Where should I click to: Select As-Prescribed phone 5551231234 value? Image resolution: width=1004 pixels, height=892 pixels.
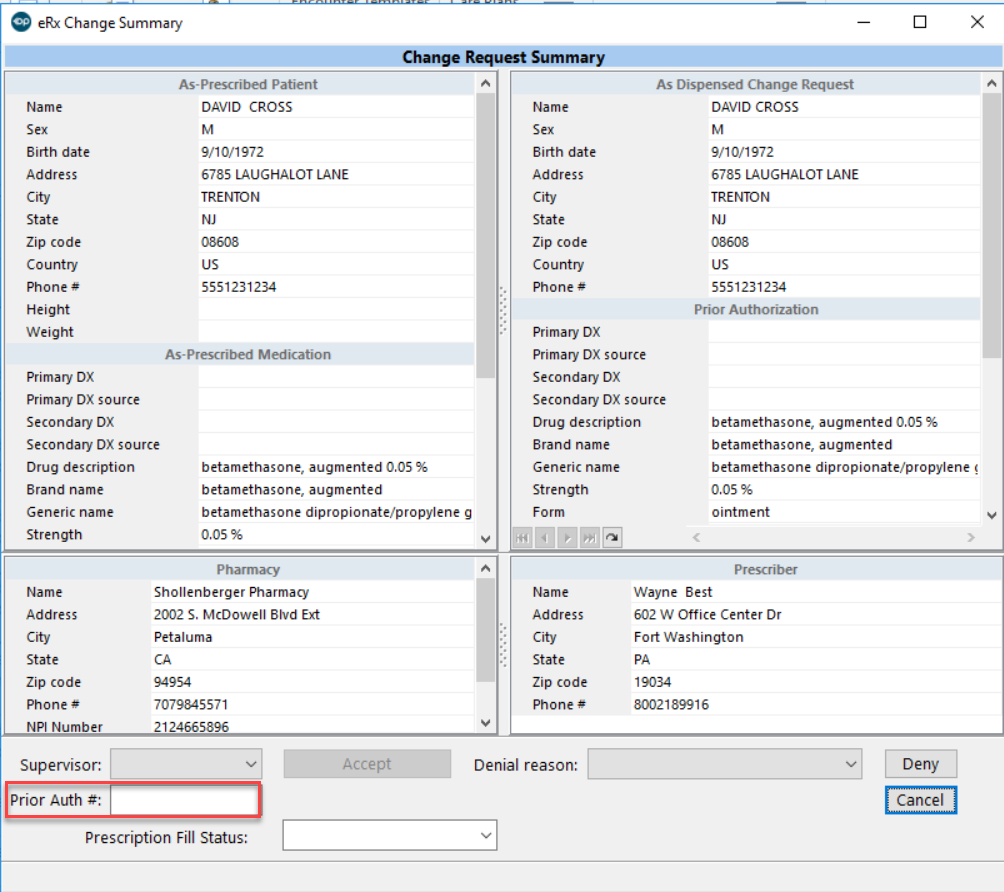click(238, 287)
